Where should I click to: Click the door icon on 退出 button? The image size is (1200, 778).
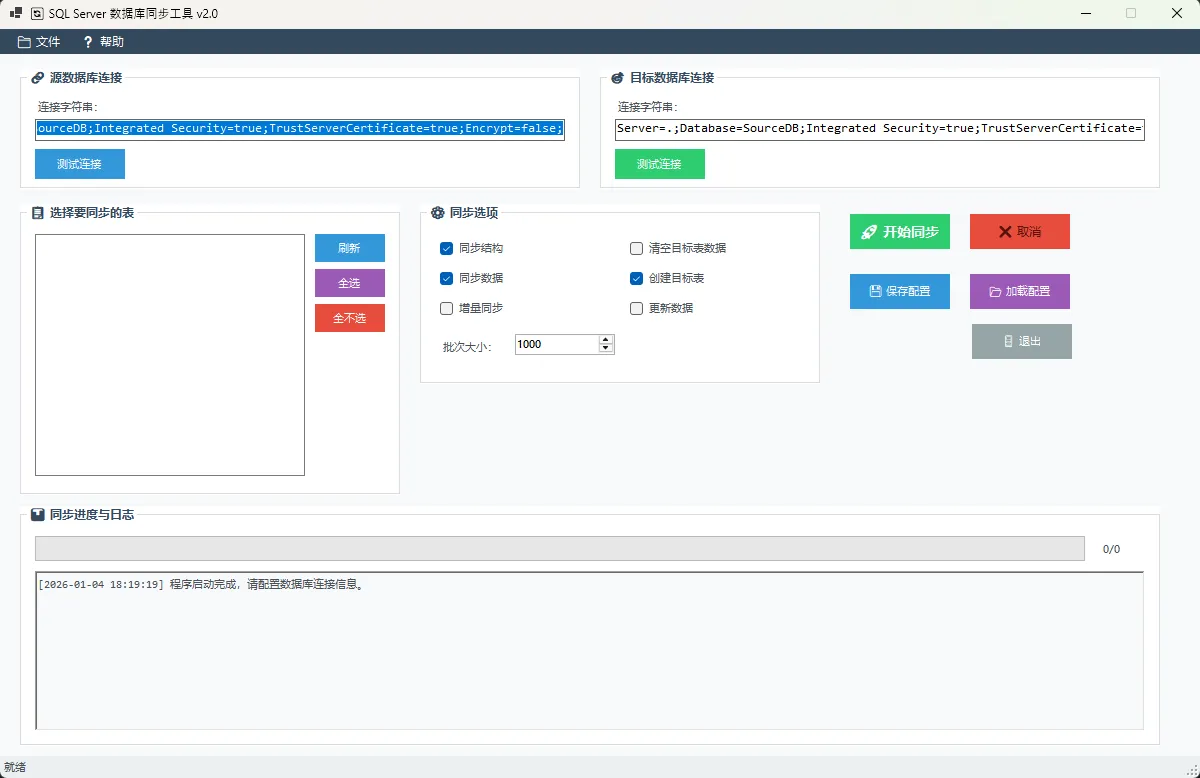[1008, 341]
